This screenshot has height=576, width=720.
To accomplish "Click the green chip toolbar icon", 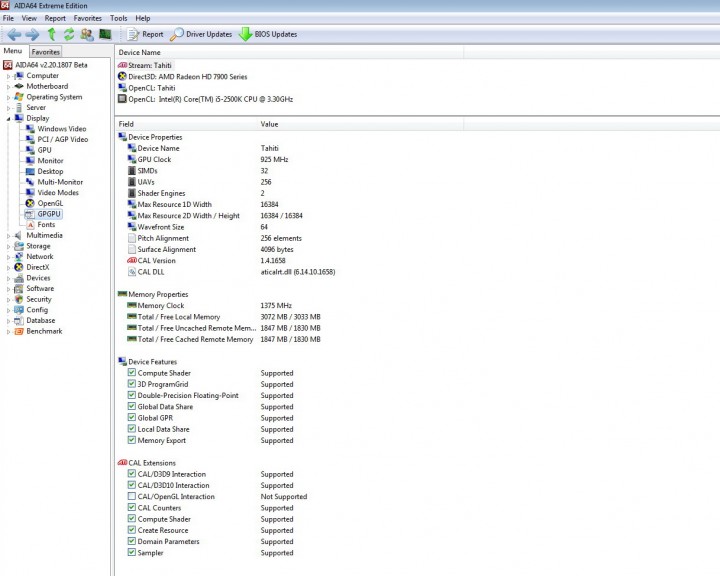I will pos(105,34).
